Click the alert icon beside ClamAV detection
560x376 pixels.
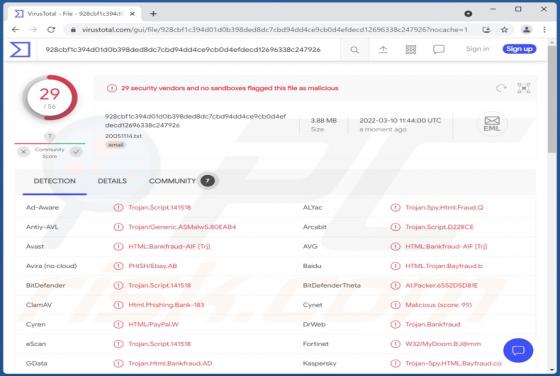click(118, 305)
